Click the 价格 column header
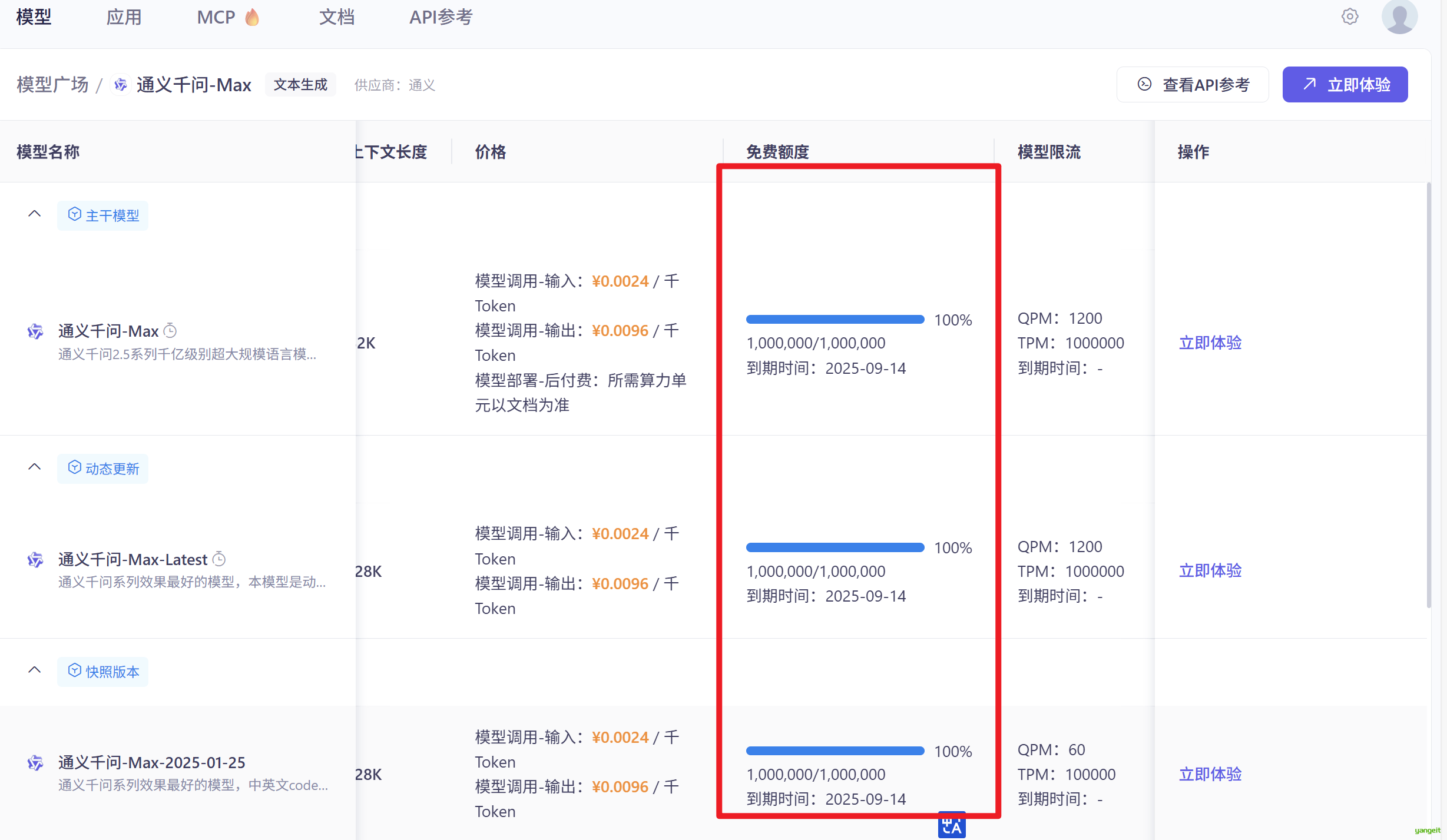Image resolution: width=1447 pixels, height=840 pixels. (x=491, y=152)
